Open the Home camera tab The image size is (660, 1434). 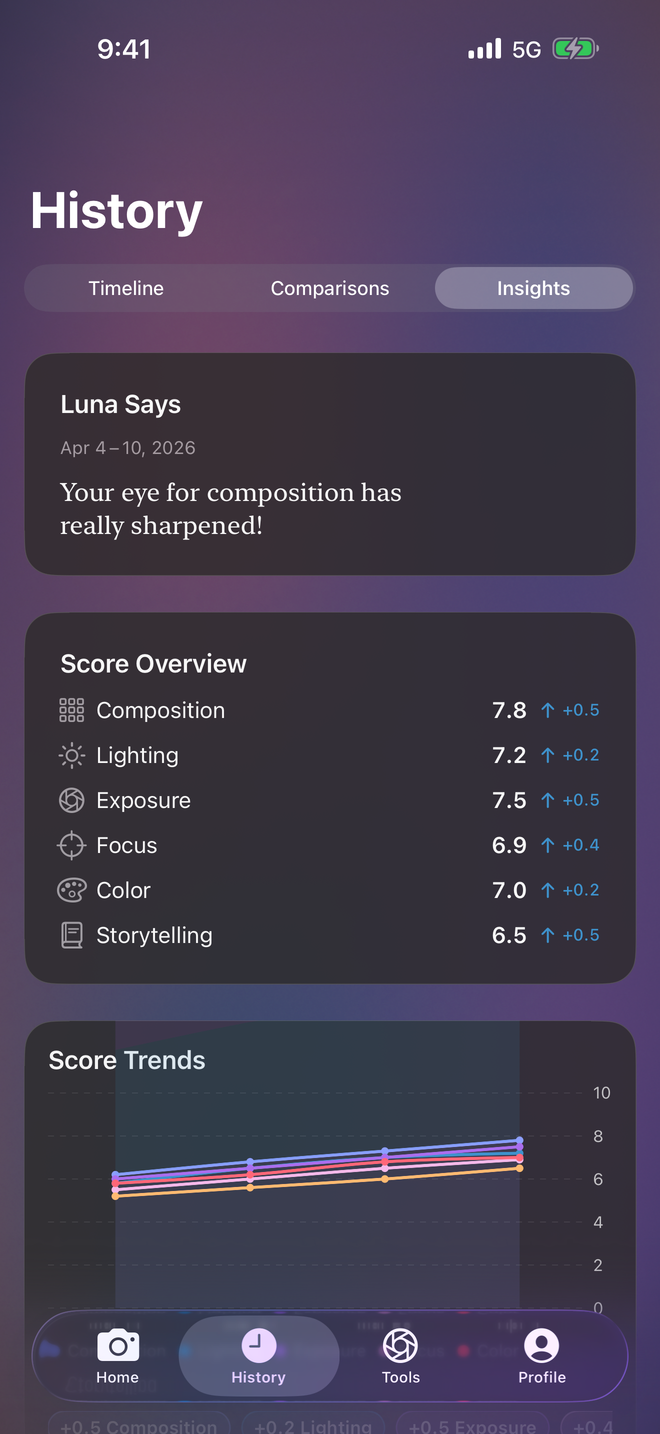(x=117, y=1356)
